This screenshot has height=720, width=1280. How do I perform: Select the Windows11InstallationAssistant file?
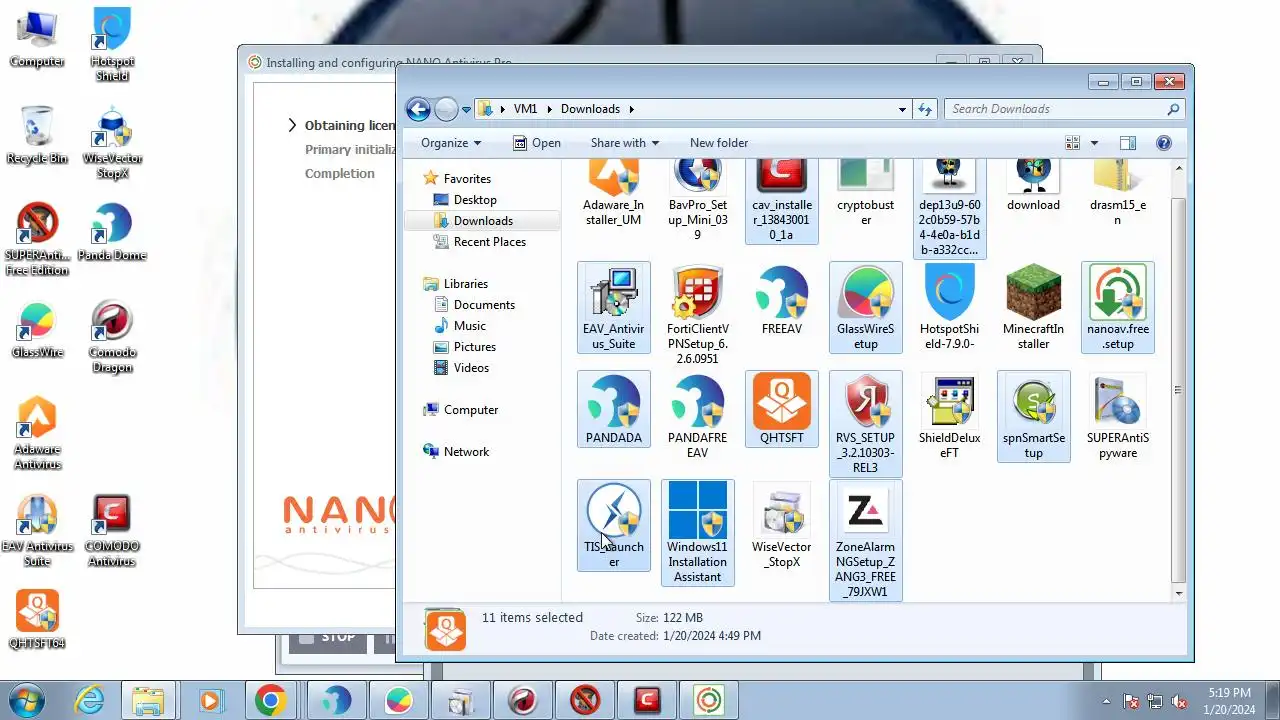click(698, 533)
